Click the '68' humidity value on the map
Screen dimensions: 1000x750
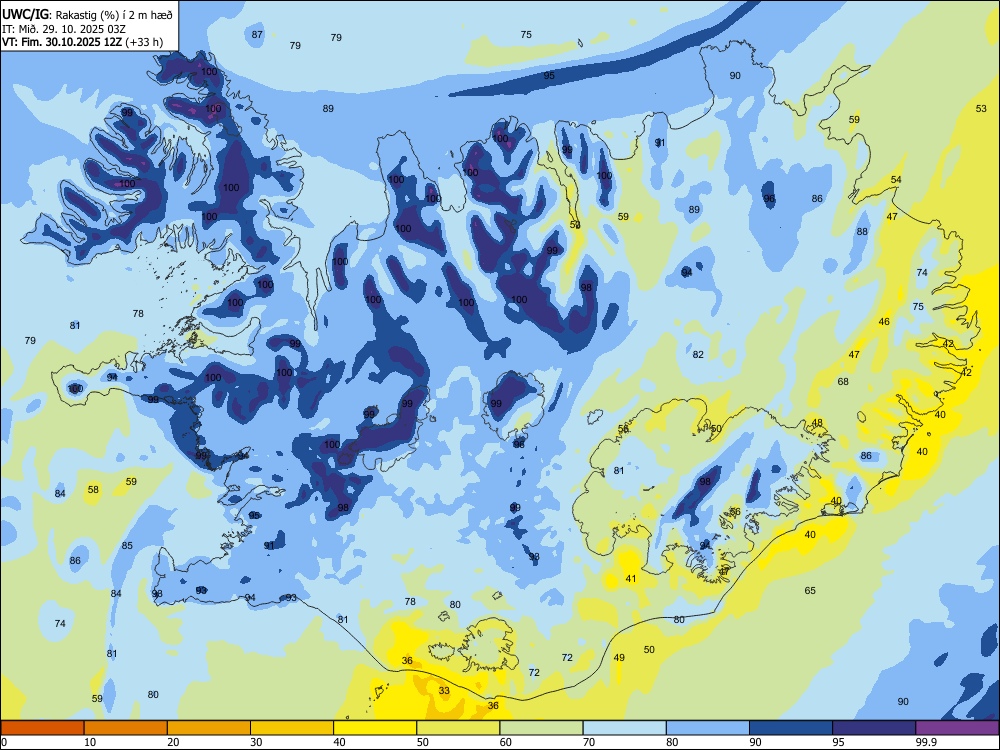(843, 381)
